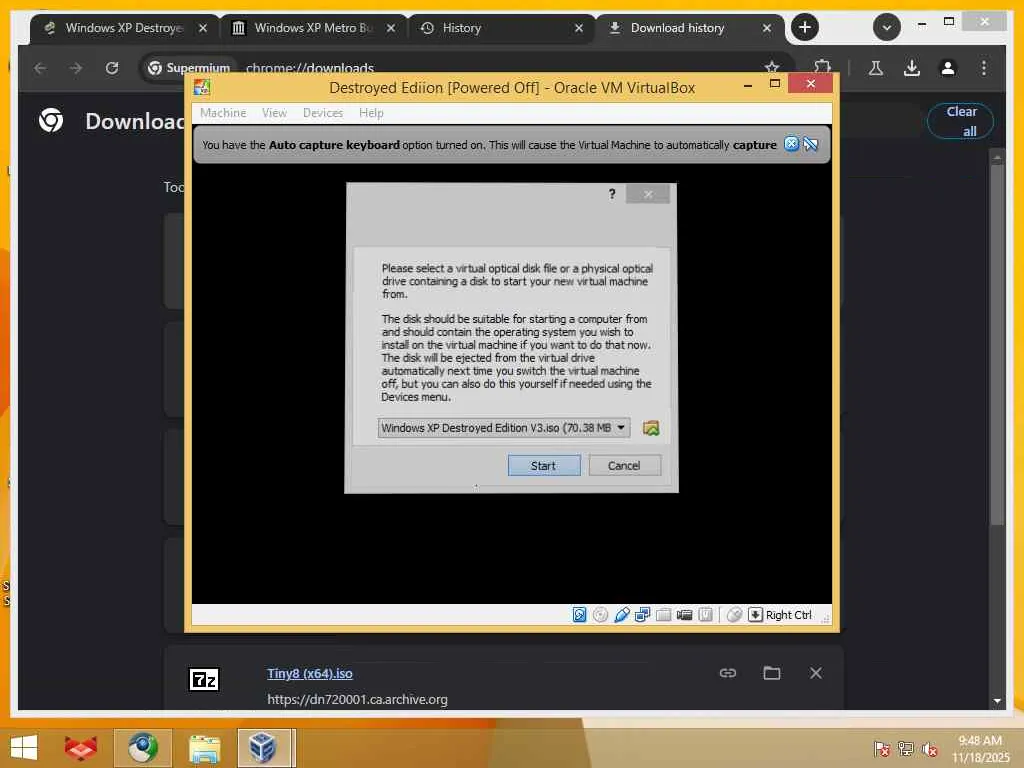1024x768 pixels.
Task: Click the browser forward arrow
Action: 76,68
